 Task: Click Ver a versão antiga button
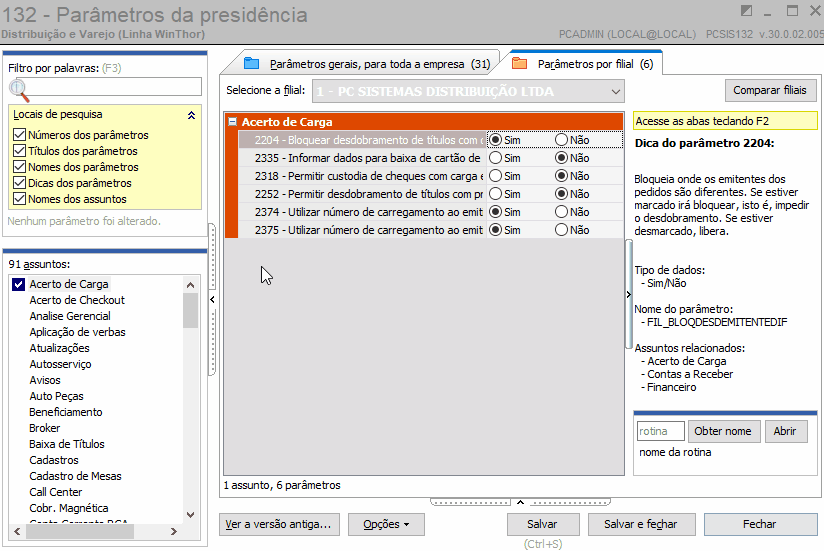279,524
